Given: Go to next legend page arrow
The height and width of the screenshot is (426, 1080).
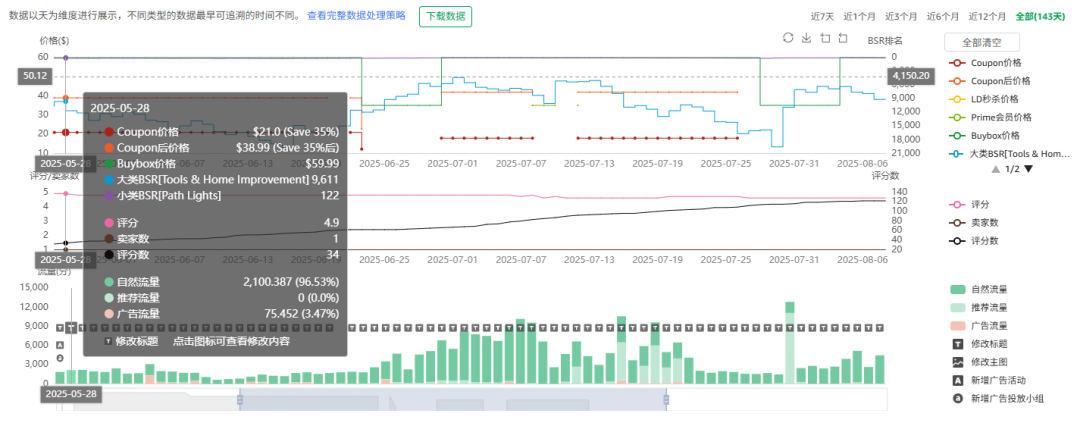Looking at the screenshot, I should [x=1028, y=169].
